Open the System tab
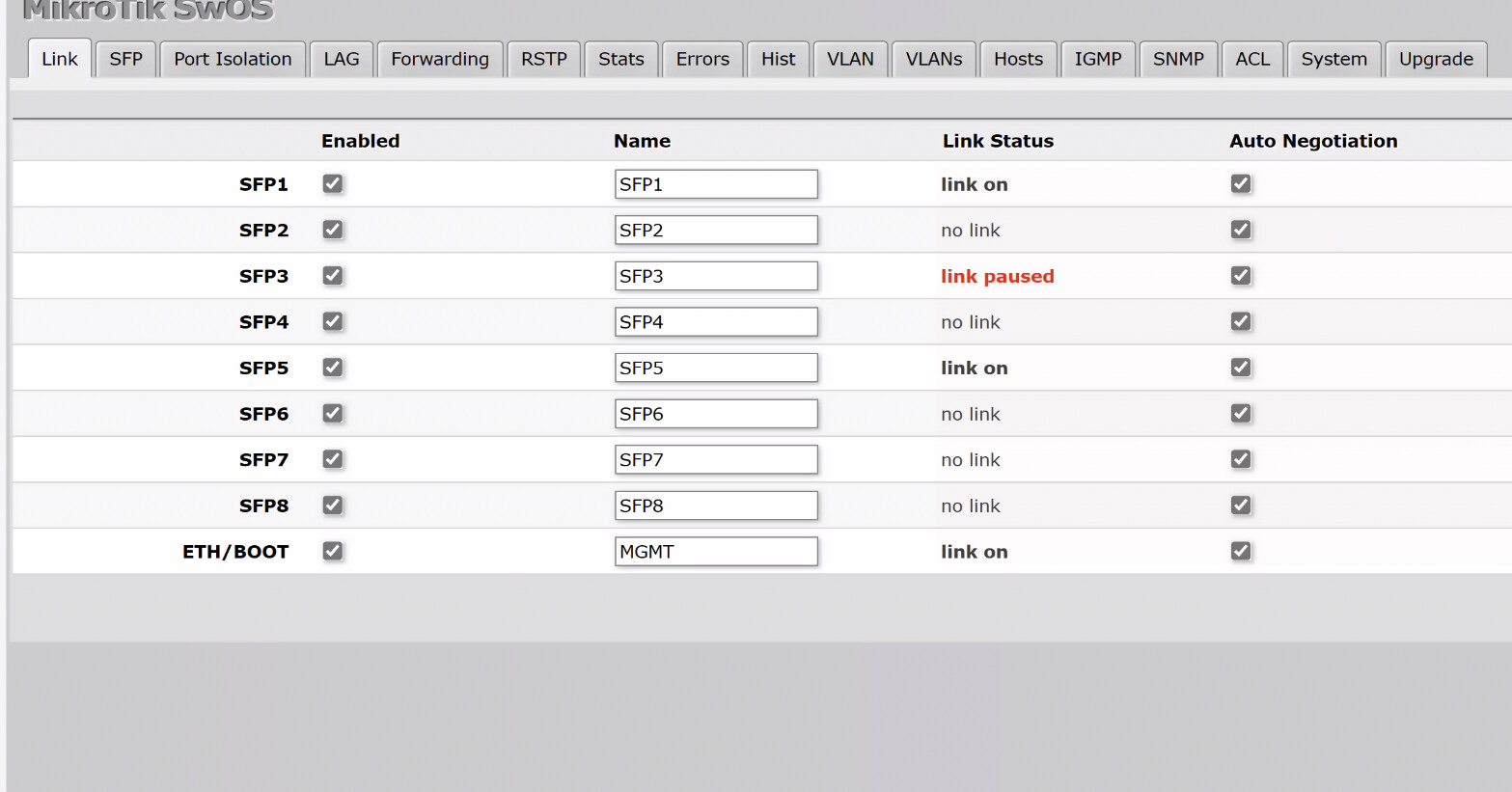1512x792 pixels. [x=1334, y=59]
